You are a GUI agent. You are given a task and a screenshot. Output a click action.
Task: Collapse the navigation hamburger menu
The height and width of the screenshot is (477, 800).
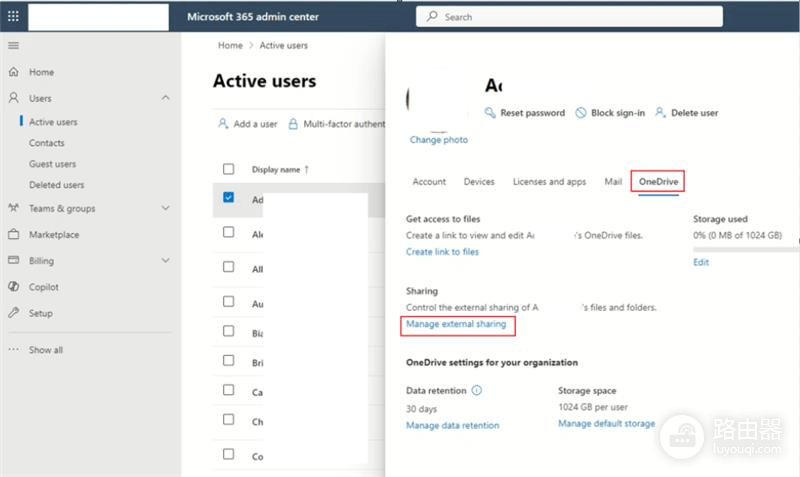click(x=13, y=45)
